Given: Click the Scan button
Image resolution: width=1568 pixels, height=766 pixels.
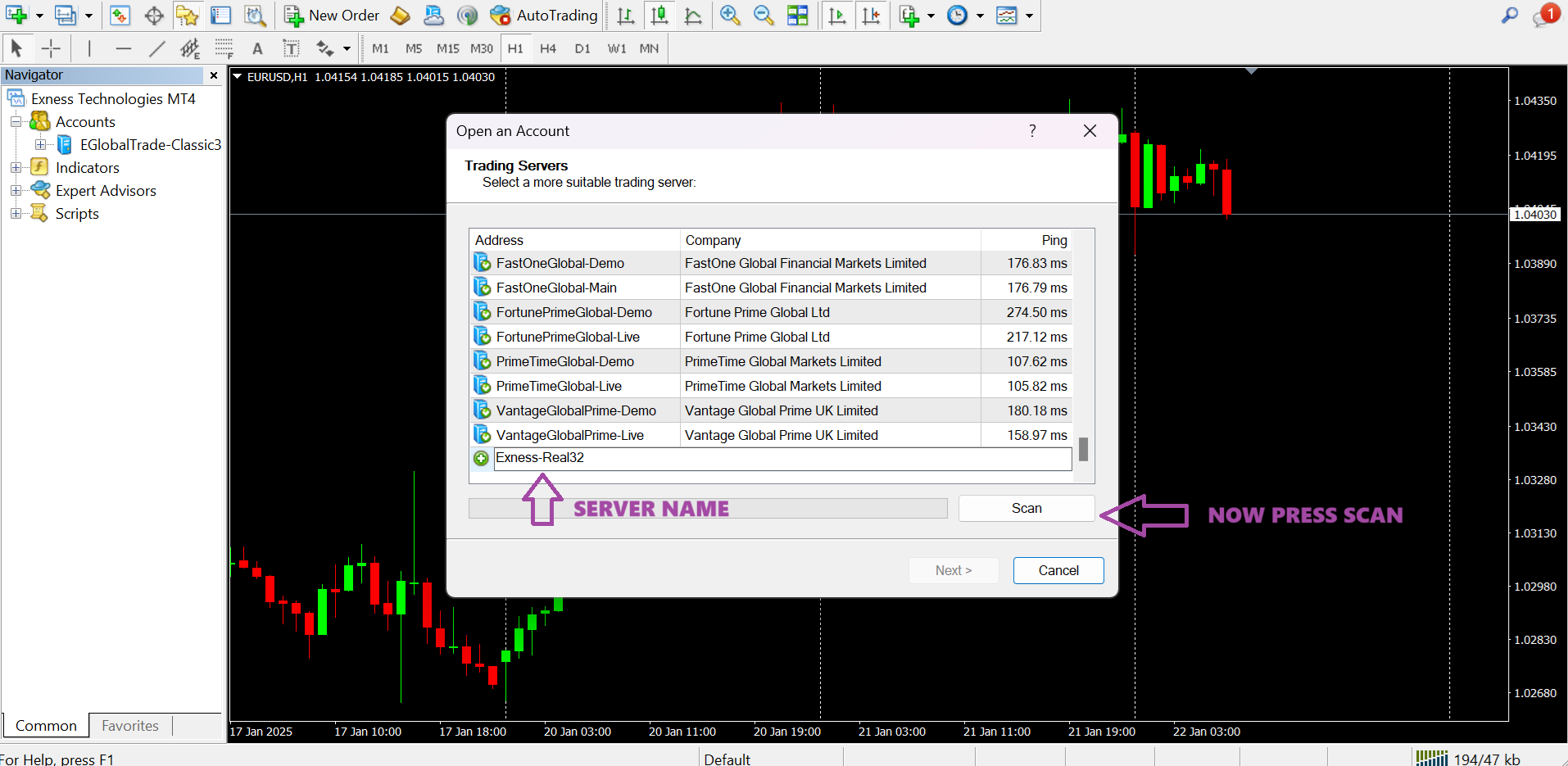Looking at the screenshot, I should [x=1026, y=509].
